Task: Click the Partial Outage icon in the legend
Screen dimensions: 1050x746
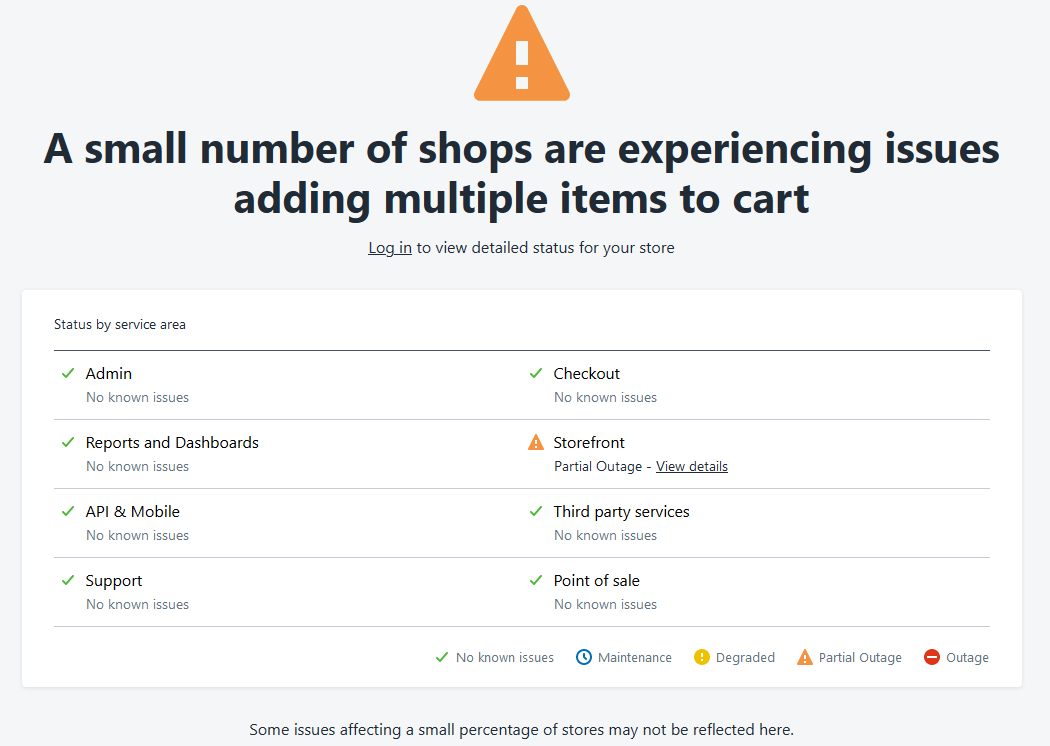Action: pyautogui.click(x=805, y=657)
